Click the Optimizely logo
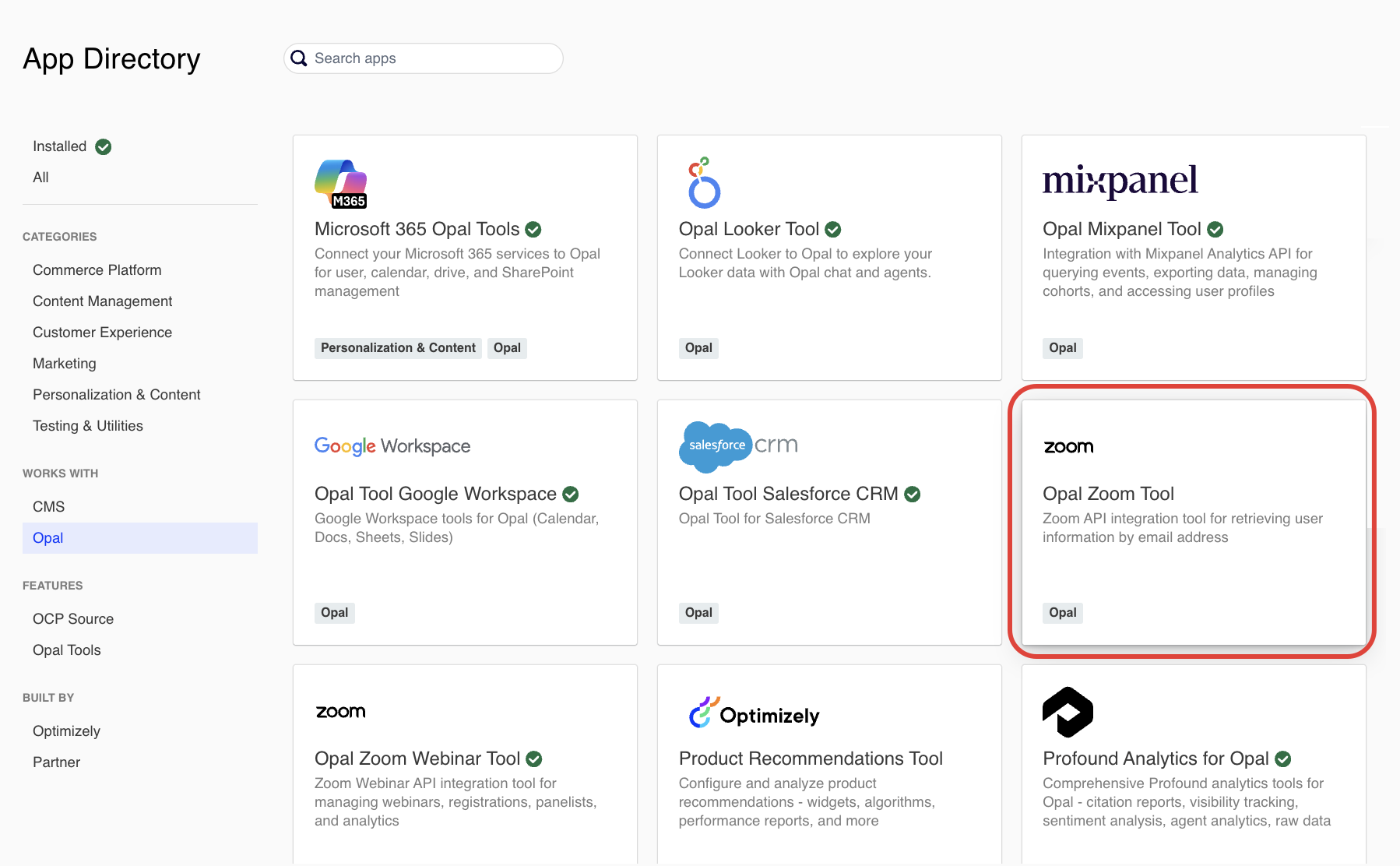Image resolution: width=1400 pixels, height=866 pixels. pyautogui.click(x=754, y=713)
